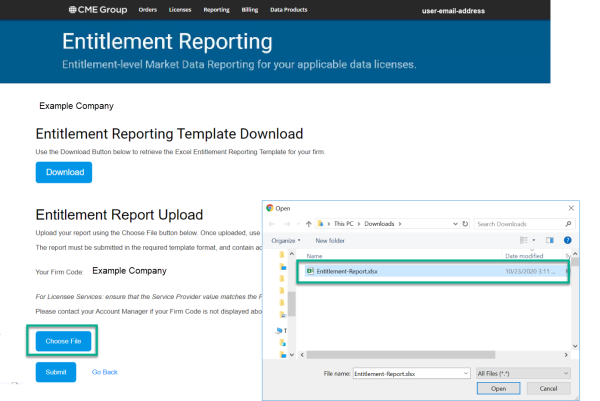Click the Up folder arrow in dialog
600x401 pixels.
(308, 224)
